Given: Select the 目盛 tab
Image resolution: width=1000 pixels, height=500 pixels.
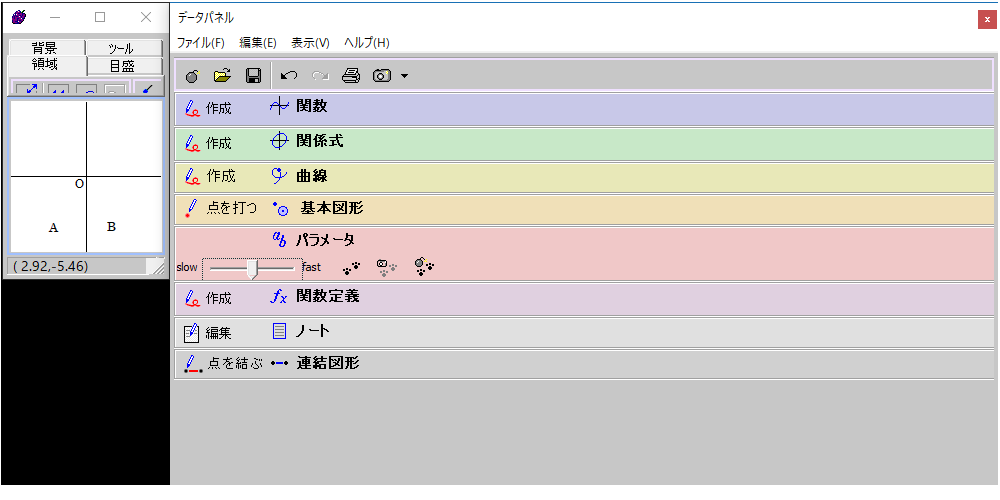Looking at the screenshot, I should [x=122, y=66].
